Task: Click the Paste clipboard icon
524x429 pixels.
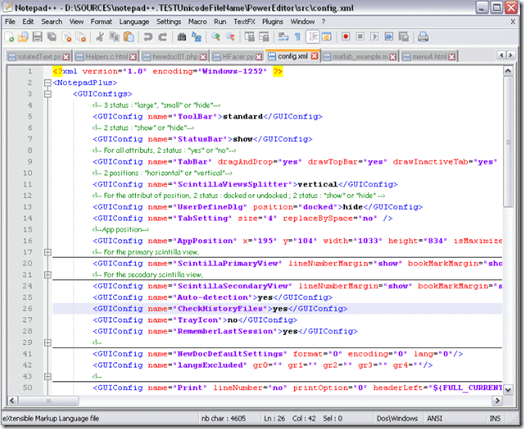Action: [x=129, y=37]
